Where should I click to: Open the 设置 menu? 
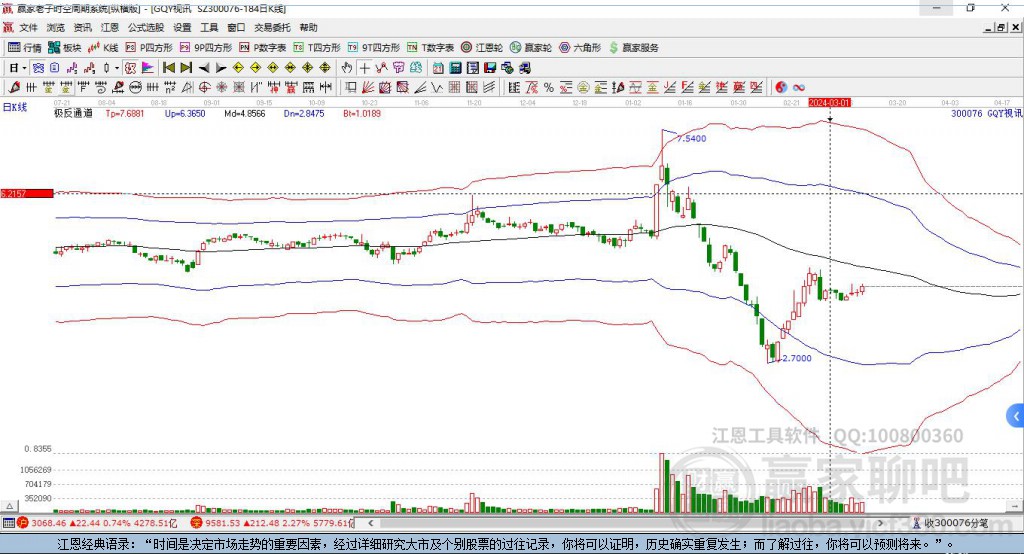pyautogui.click(x=182, y=27)
